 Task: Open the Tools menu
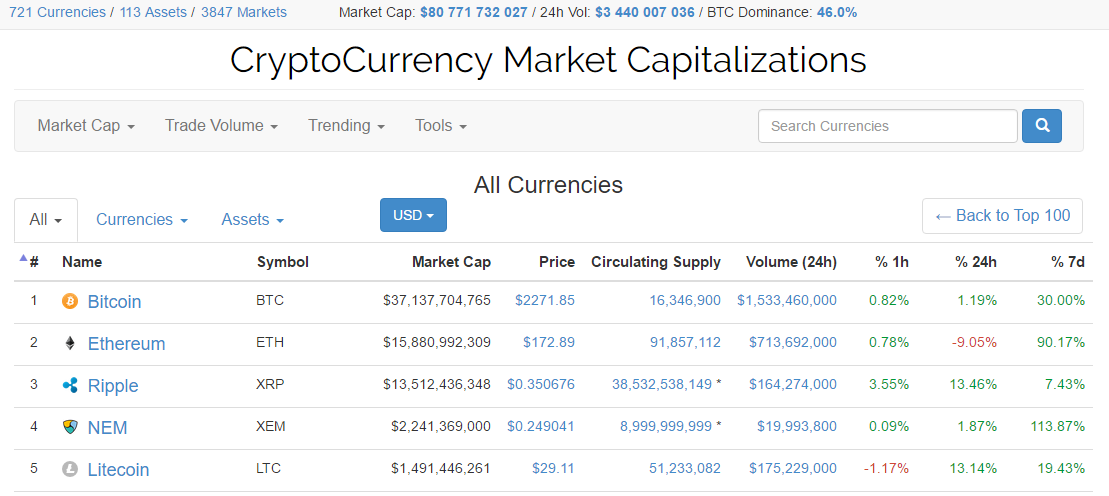click(441, 126)
